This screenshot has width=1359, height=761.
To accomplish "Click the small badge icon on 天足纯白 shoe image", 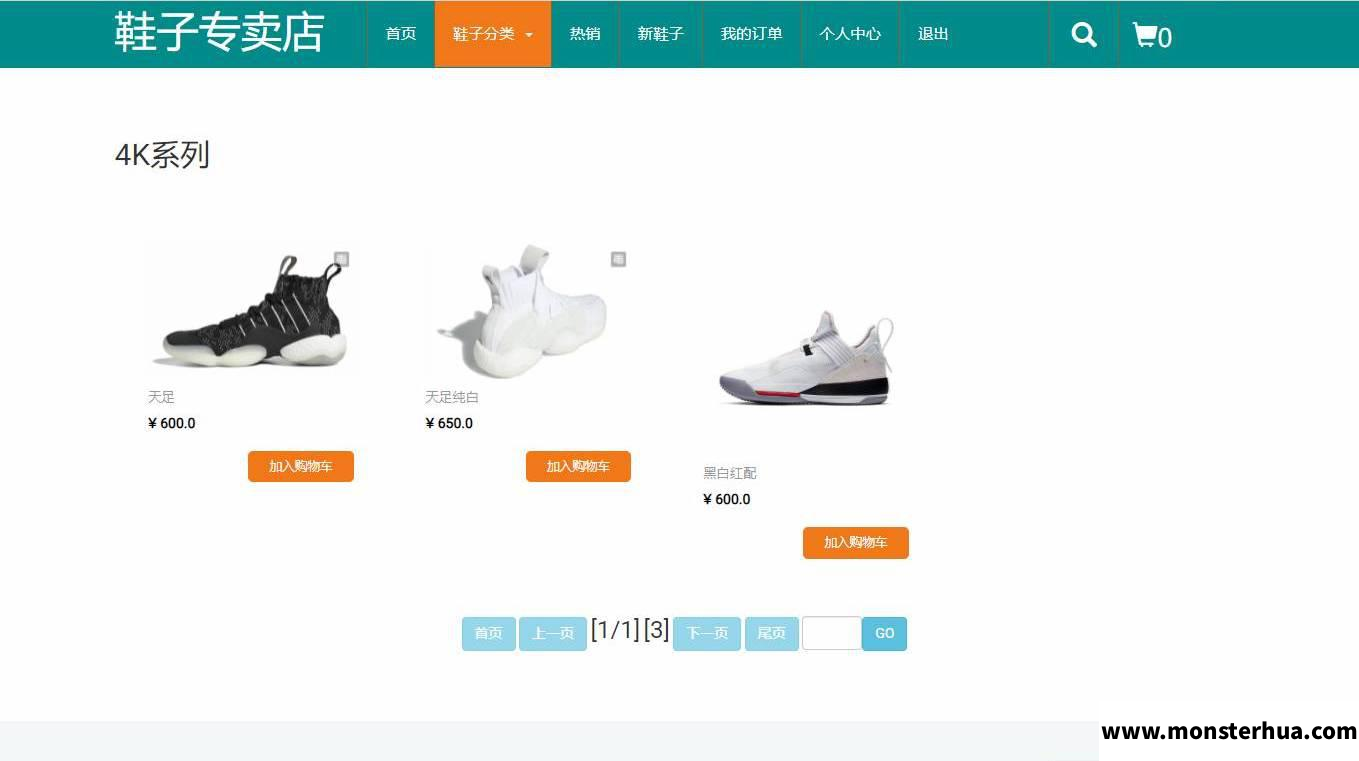I will pyautogui.click(x=618, y=259).
